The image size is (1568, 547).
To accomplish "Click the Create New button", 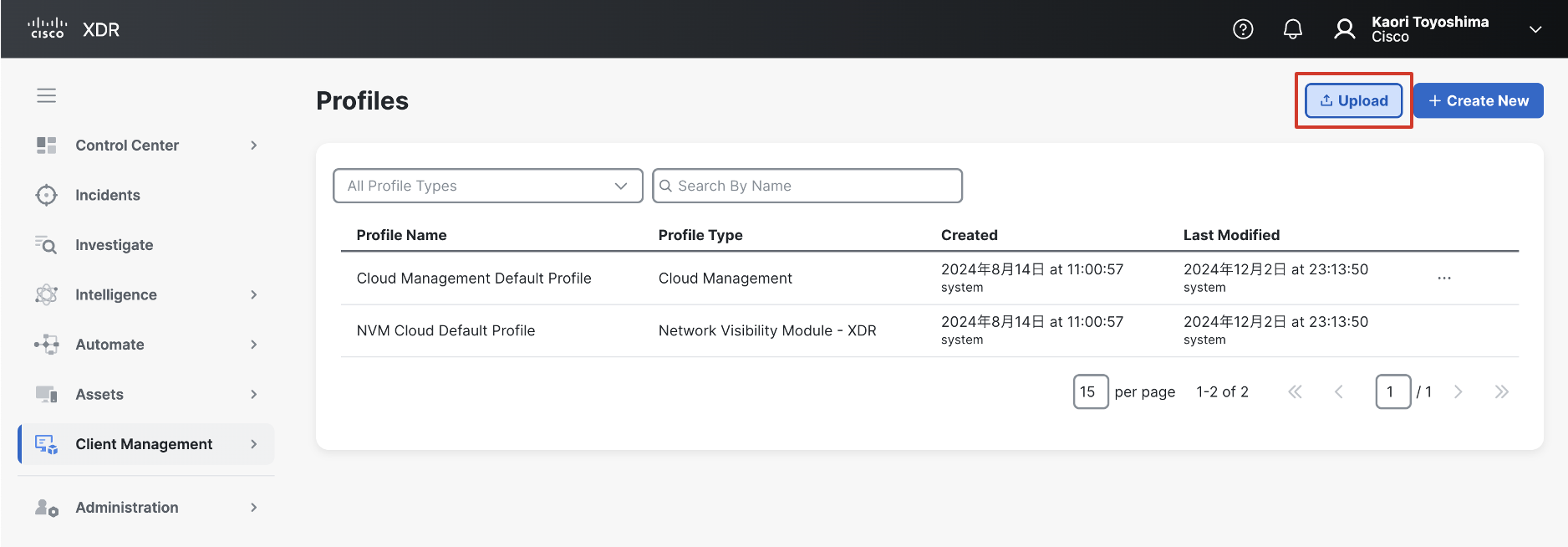I will pyautogui.click(x=1478, y=101).
